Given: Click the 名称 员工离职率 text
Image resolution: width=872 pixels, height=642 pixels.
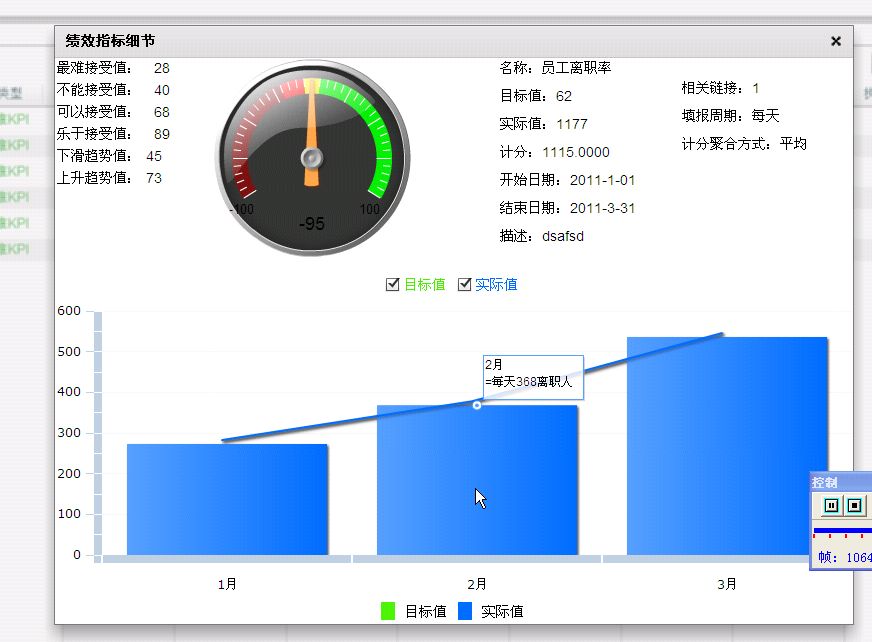Looking at the screenshot, I should pyautogui.click(x=555, y=68).
